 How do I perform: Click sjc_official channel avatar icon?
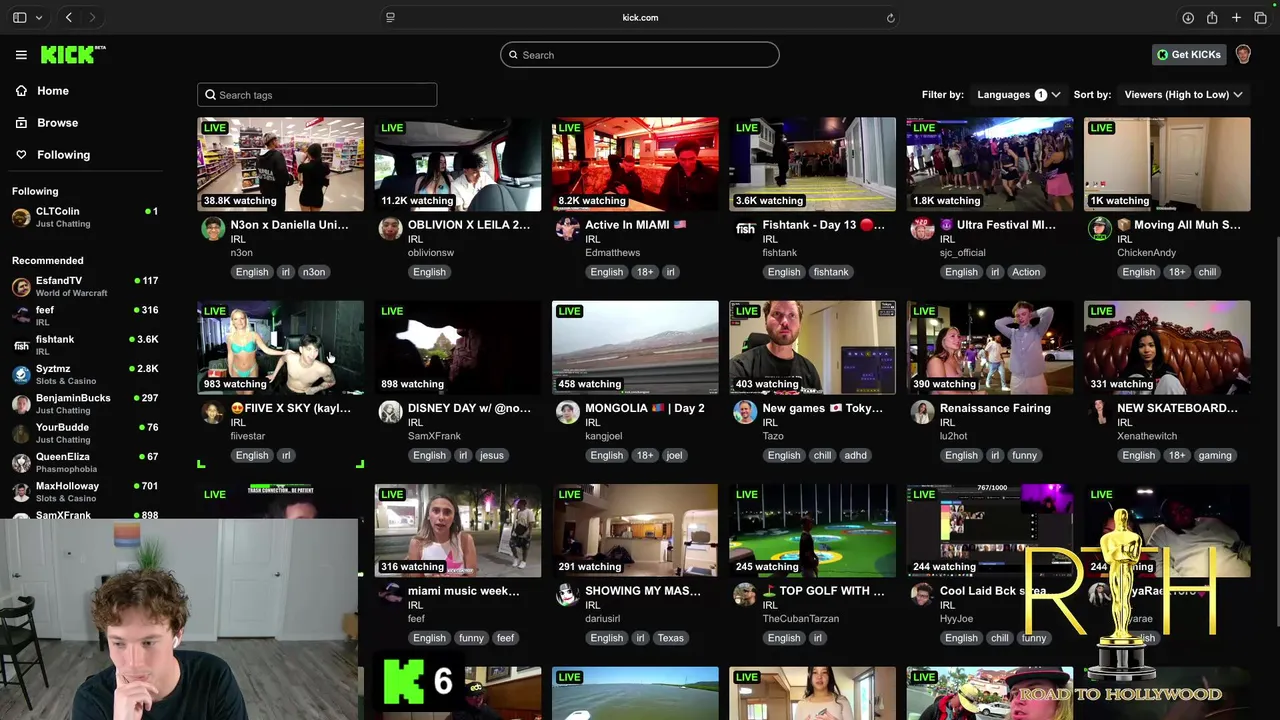coord(922,229)
